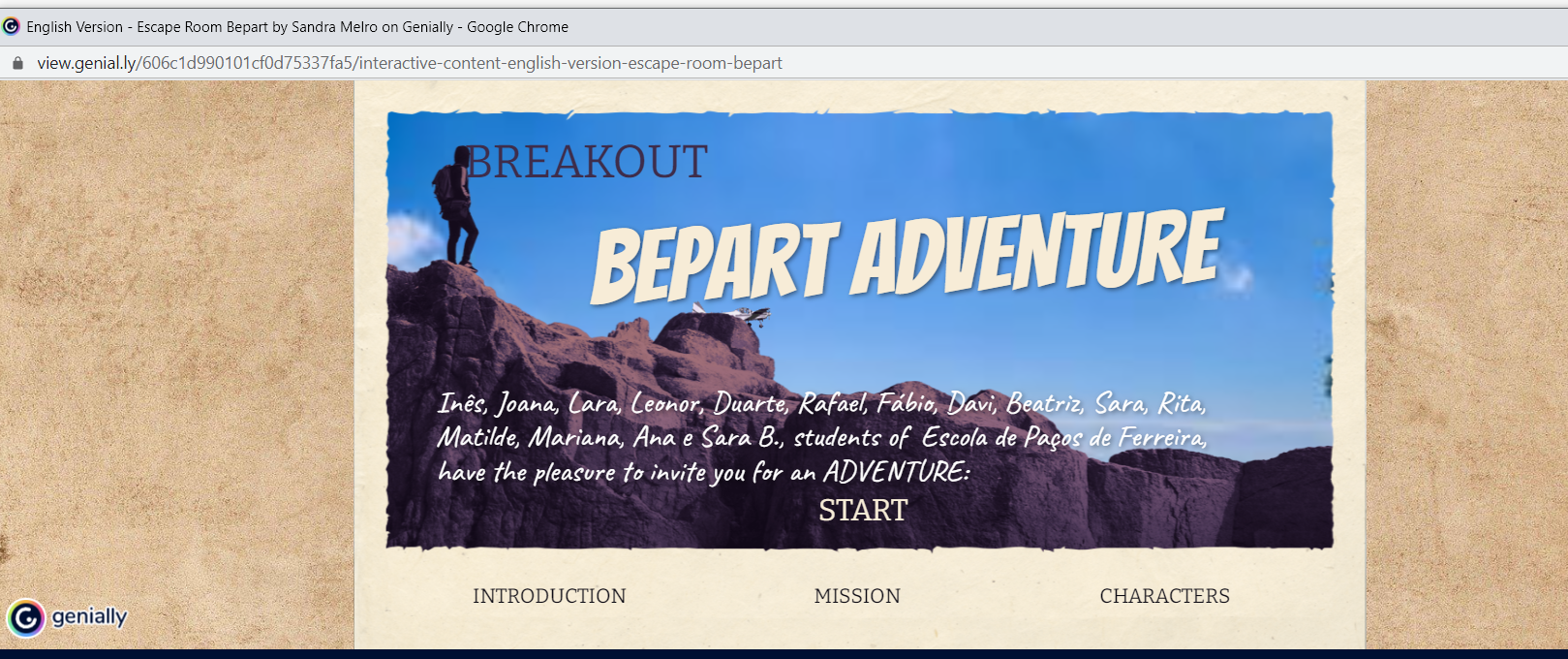Viewport: 1568px width, 659px height.
Task: Click the text 'Escola de Paços de Ferreira'
Action: [x=1063, y=438]
